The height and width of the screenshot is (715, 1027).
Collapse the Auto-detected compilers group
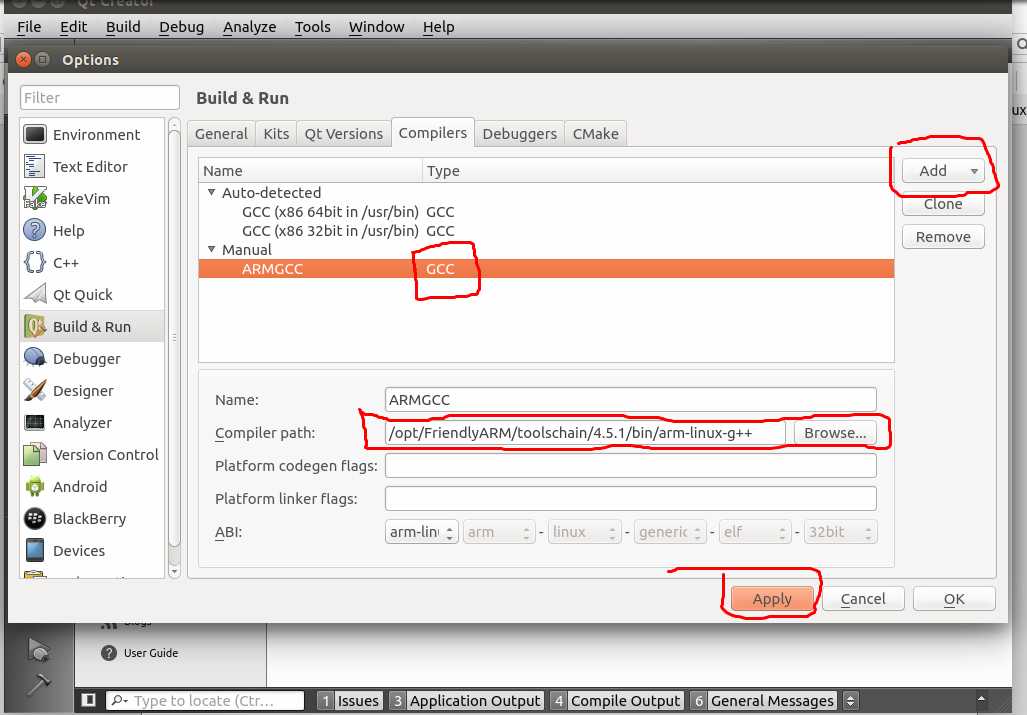click(x=211, y=192)
